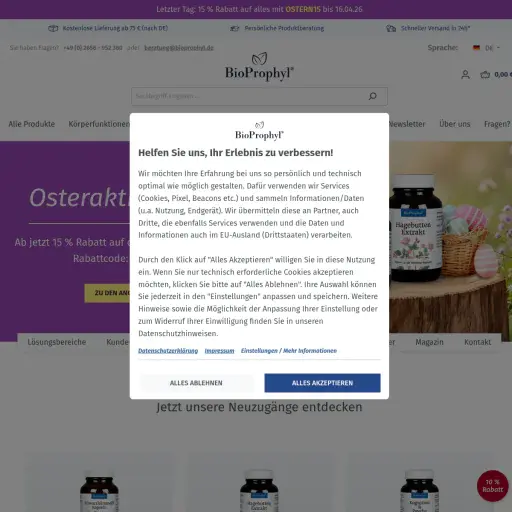
Task: Switch to the Lösungsbereiche tab
Action: coord(57,342)
